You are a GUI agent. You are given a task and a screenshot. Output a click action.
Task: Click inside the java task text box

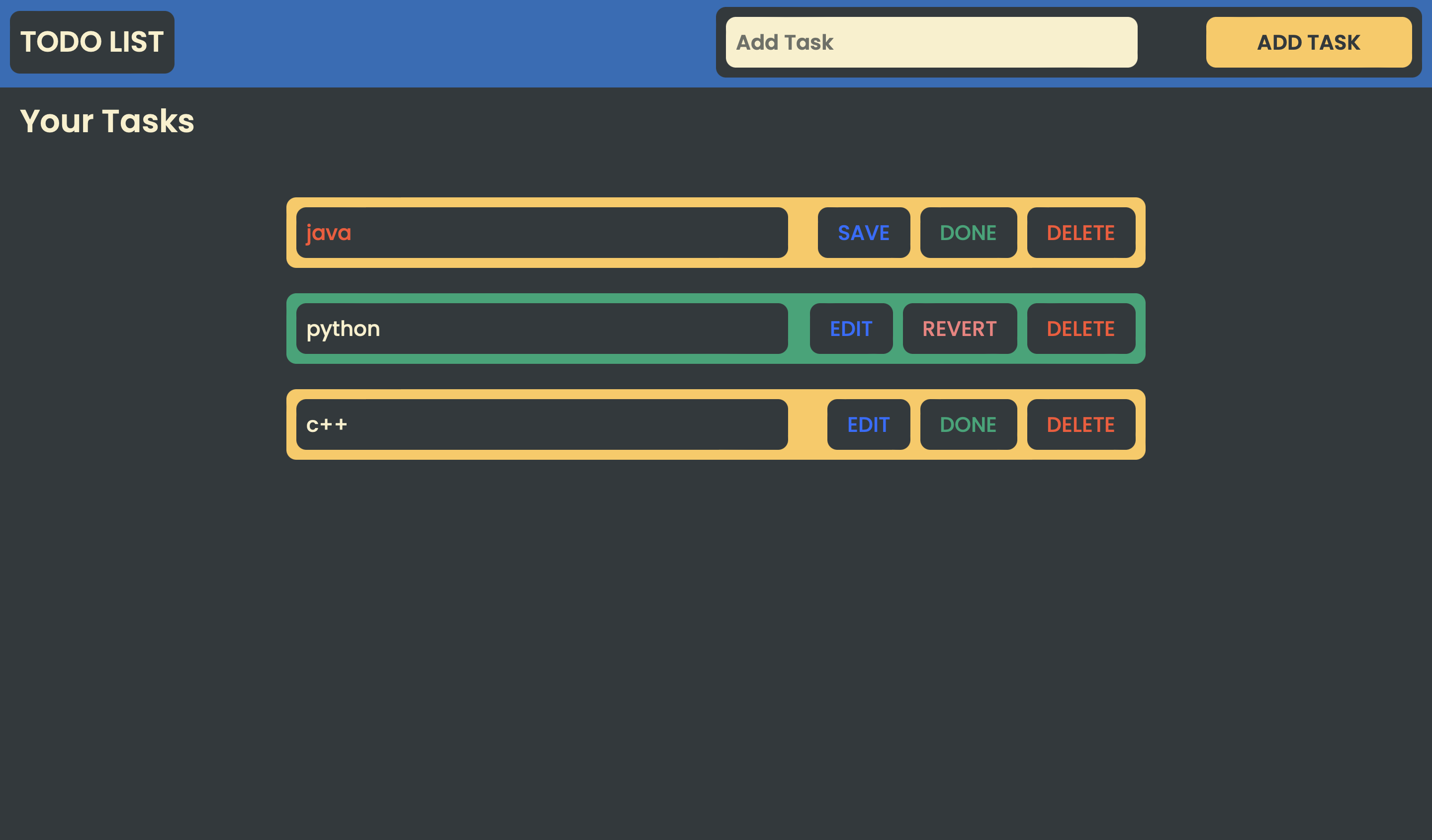542,232
